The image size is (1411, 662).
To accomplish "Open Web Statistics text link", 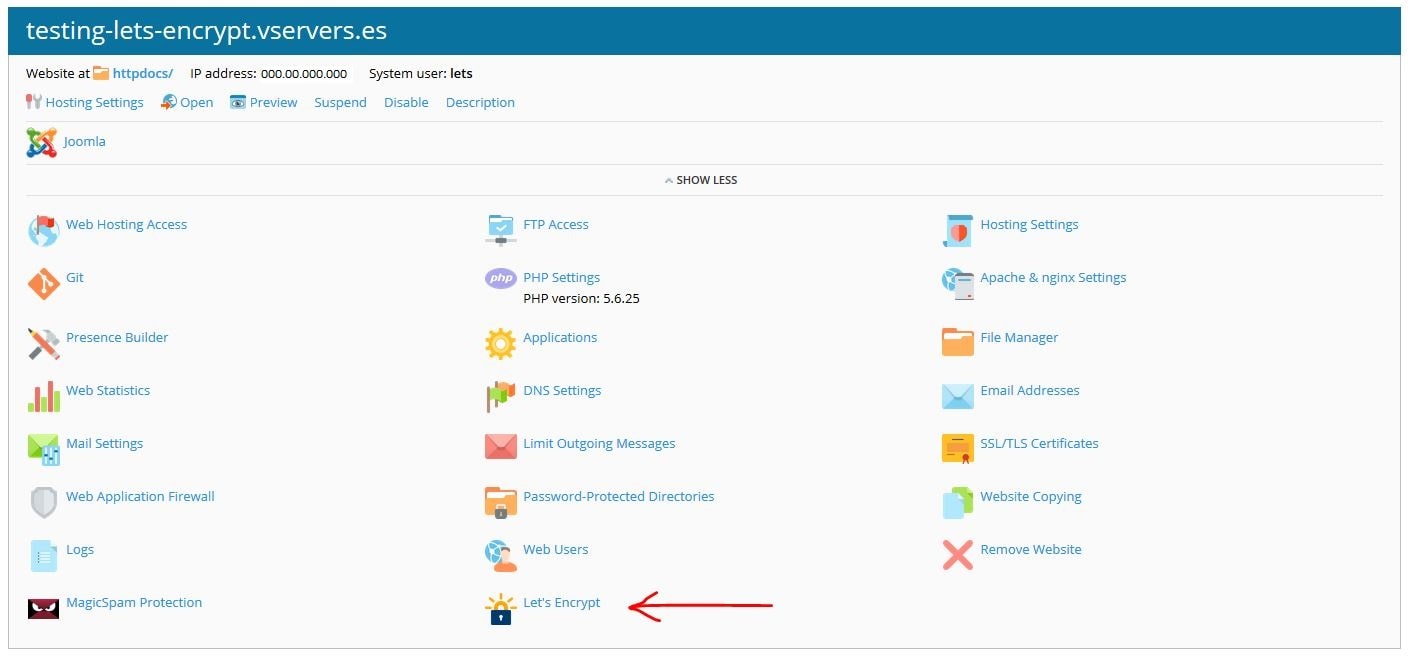I will coord(108,390).
